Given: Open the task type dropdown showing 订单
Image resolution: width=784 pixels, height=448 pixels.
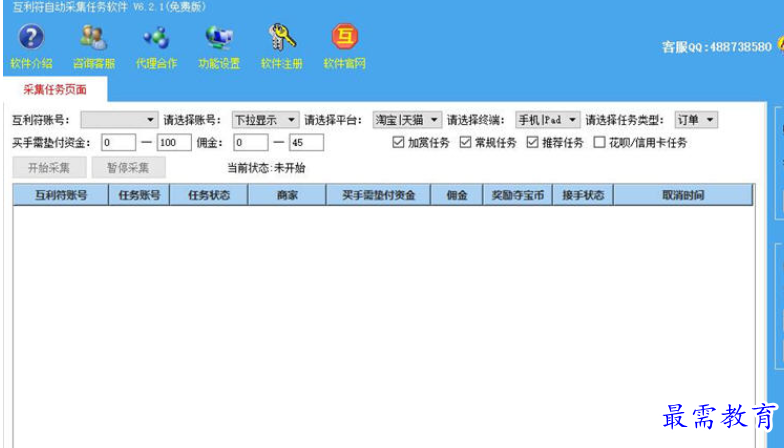Looking at the screenshot, I should [696, 120].
